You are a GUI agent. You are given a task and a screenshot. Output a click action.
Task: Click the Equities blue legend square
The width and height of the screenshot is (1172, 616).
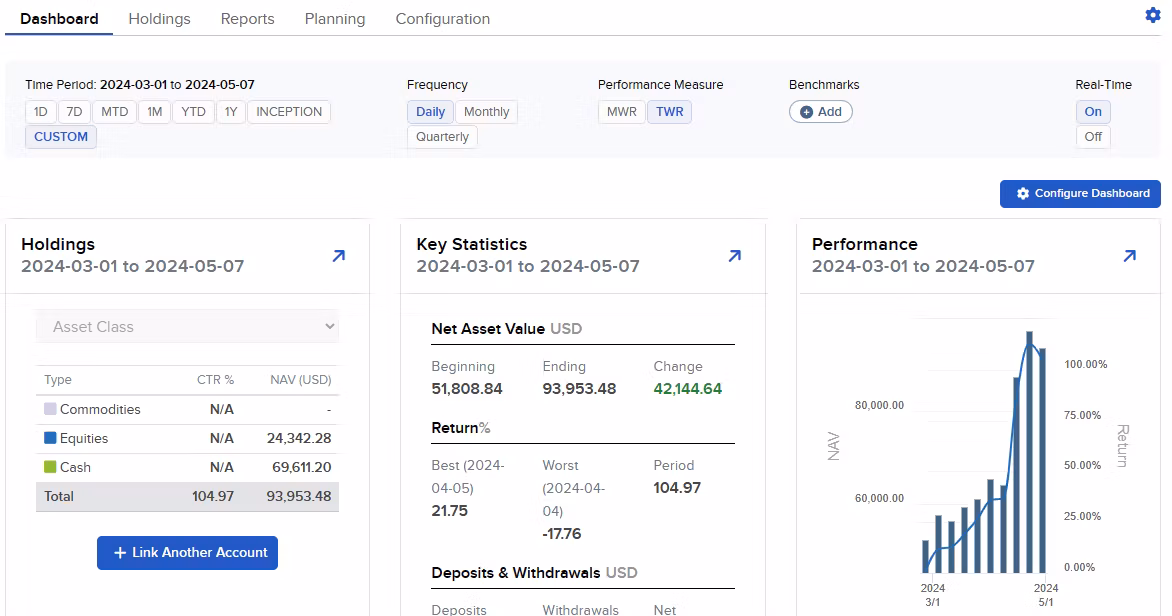pos(50,438)
